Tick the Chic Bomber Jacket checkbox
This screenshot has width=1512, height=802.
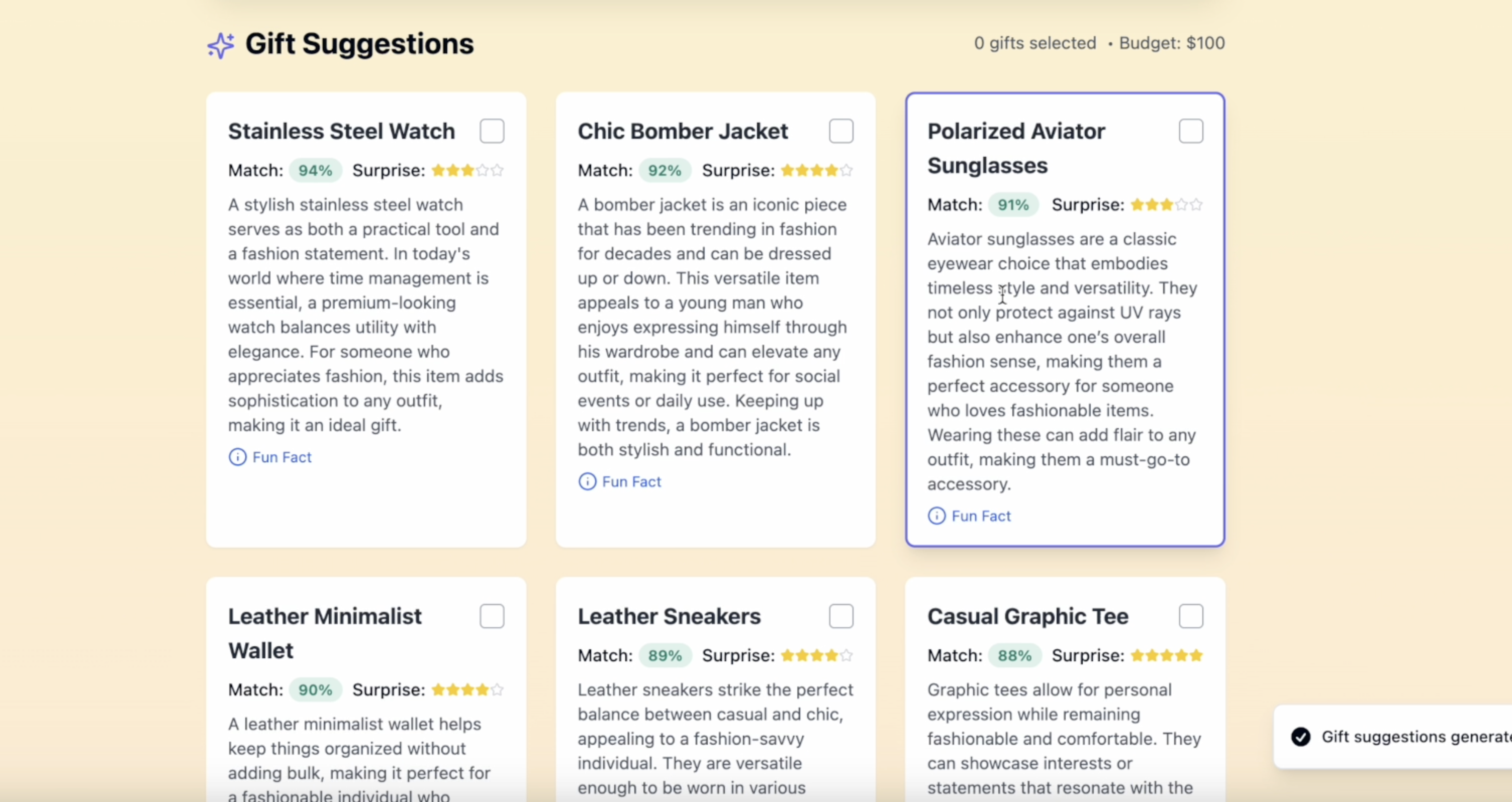point(841,131)
